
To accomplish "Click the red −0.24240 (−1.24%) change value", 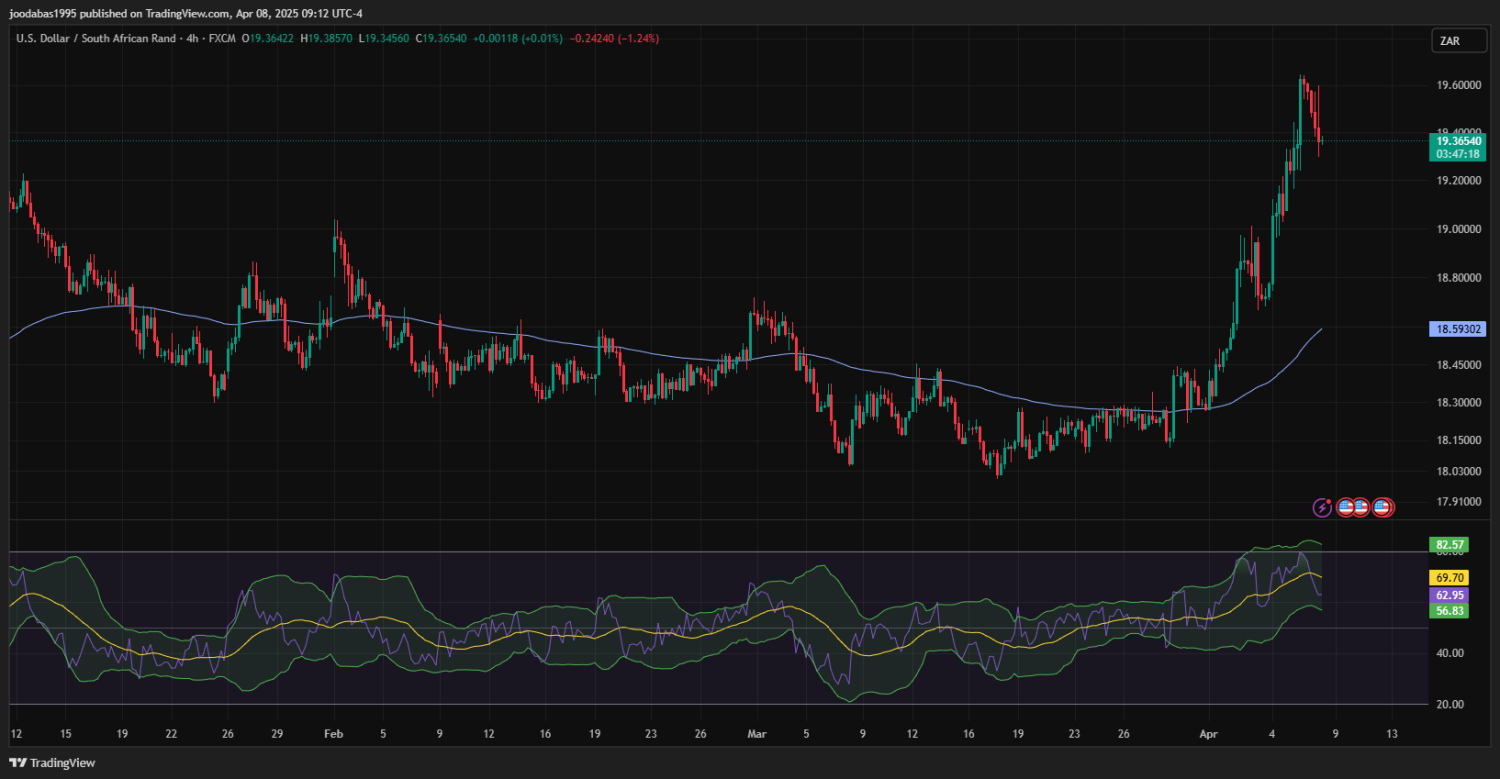I will tap(614, 38).
